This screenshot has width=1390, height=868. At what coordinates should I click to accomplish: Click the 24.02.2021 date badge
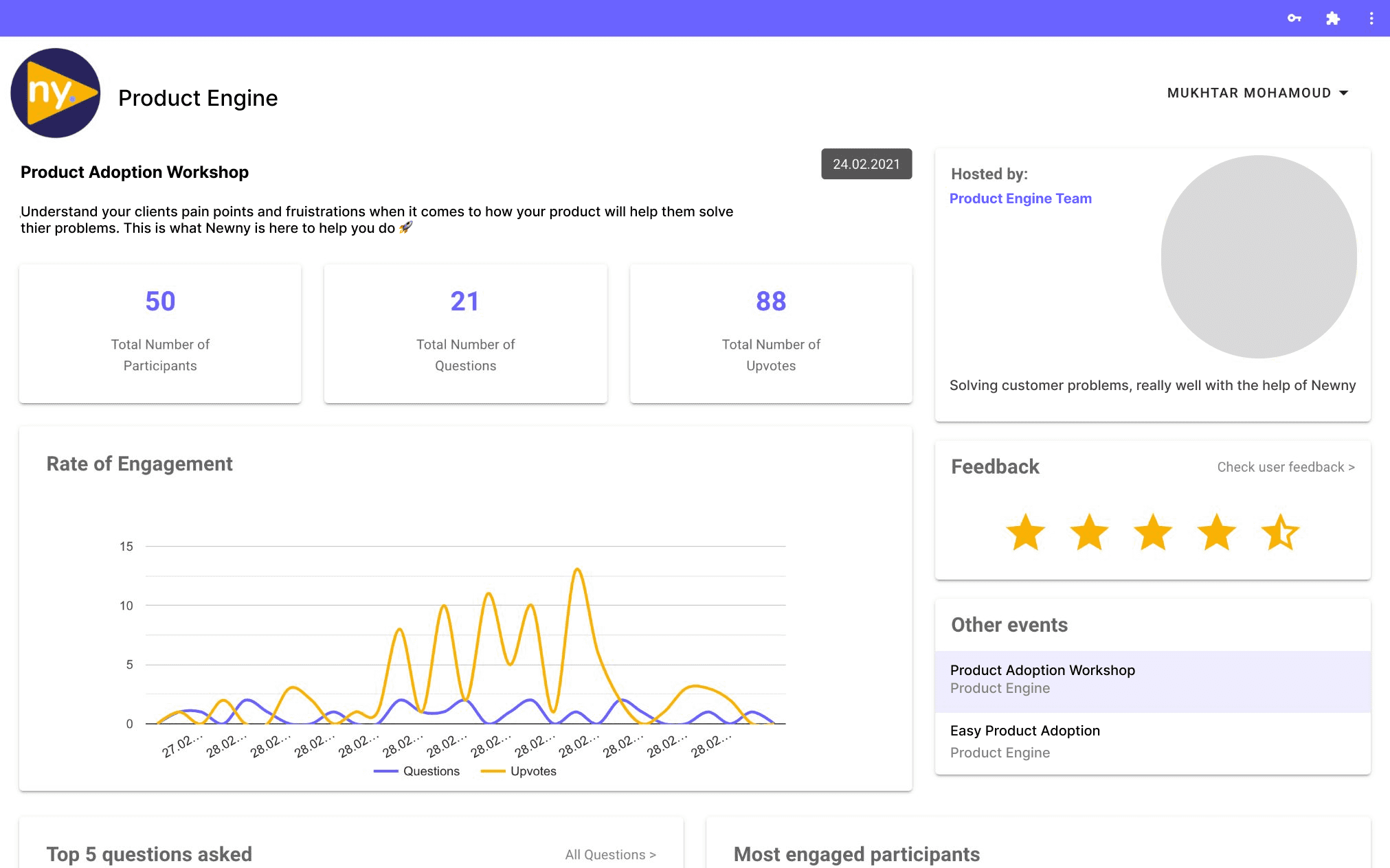point(866,164)
